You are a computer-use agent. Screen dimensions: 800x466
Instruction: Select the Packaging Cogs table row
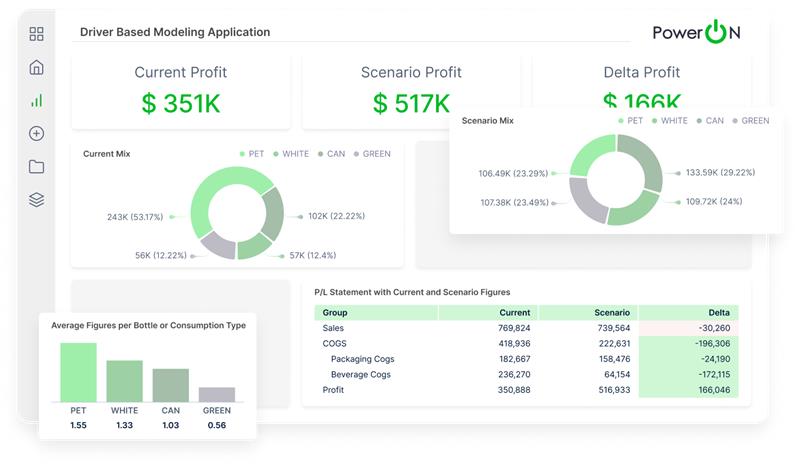pyautogui.click(x=361, y=359)
